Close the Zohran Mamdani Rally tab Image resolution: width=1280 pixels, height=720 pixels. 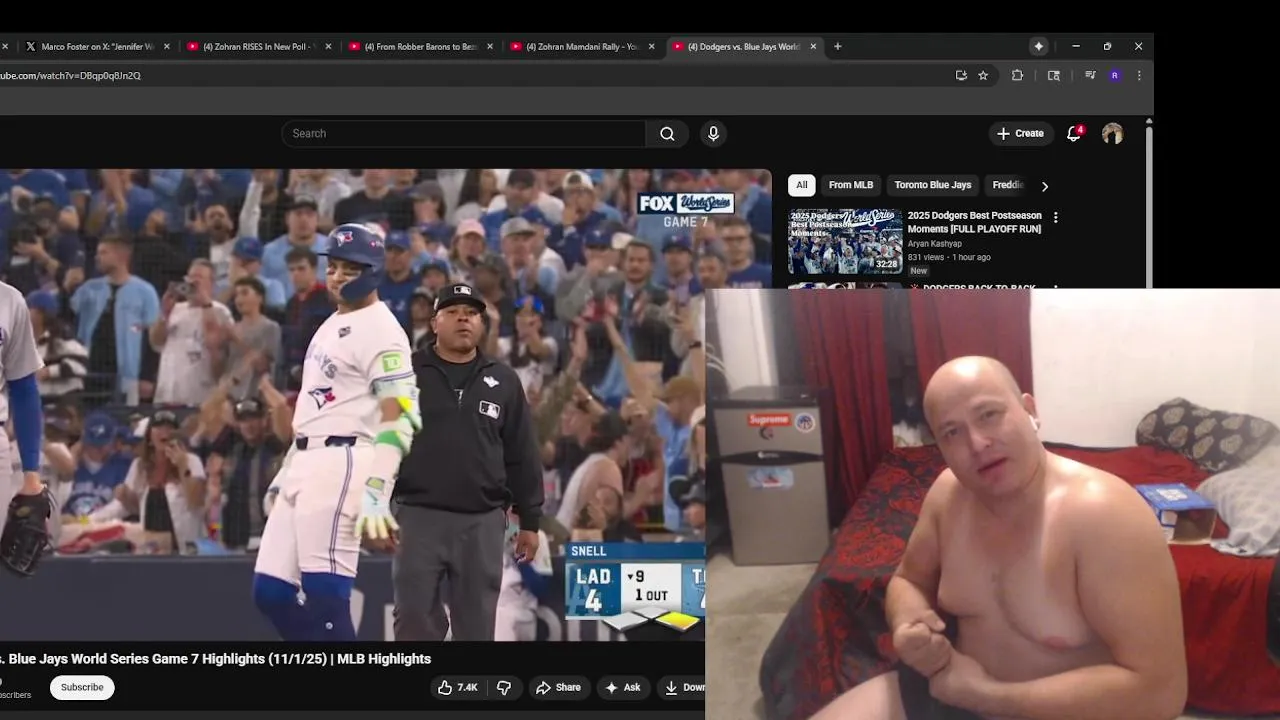click(x=652, y=46)
